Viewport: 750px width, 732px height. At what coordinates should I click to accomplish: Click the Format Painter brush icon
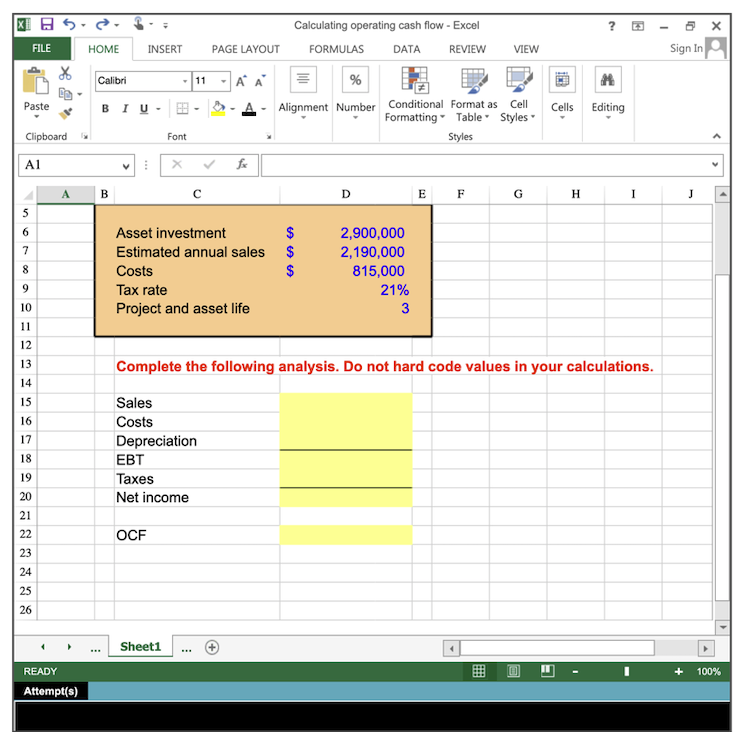65,113
